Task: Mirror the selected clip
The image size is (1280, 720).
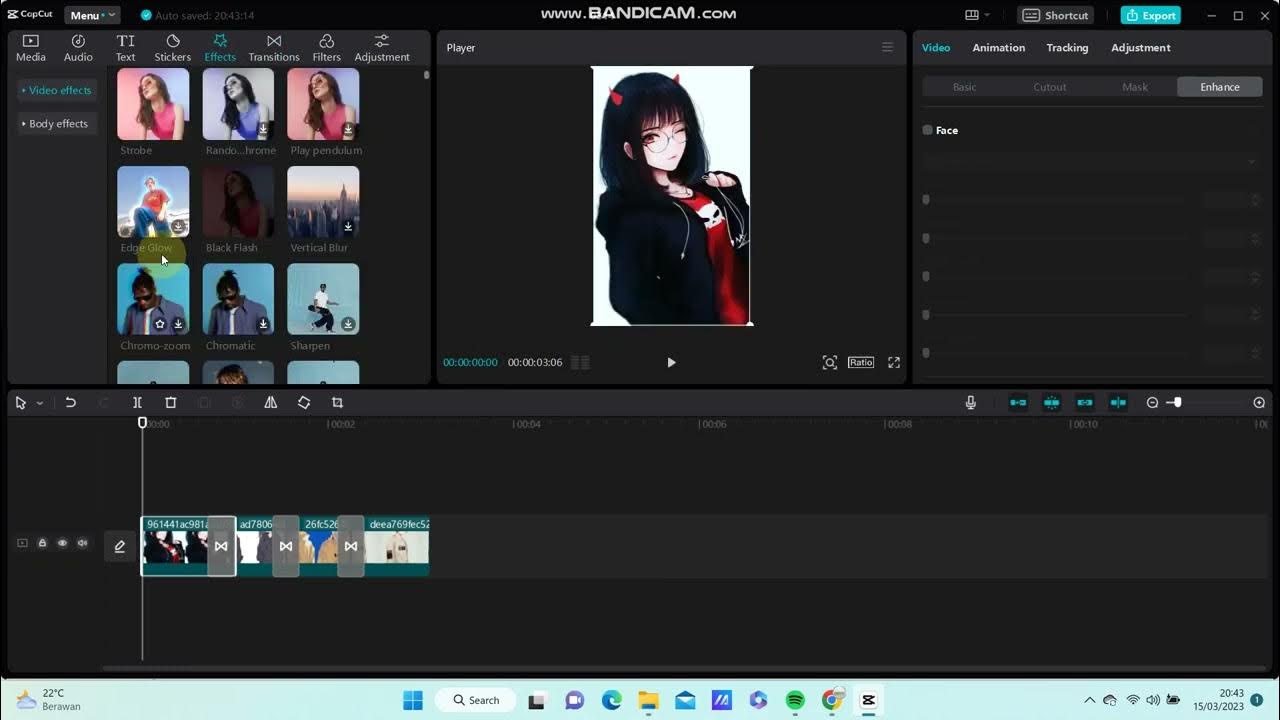Action: pyautogui.click(x=270, y=402)
